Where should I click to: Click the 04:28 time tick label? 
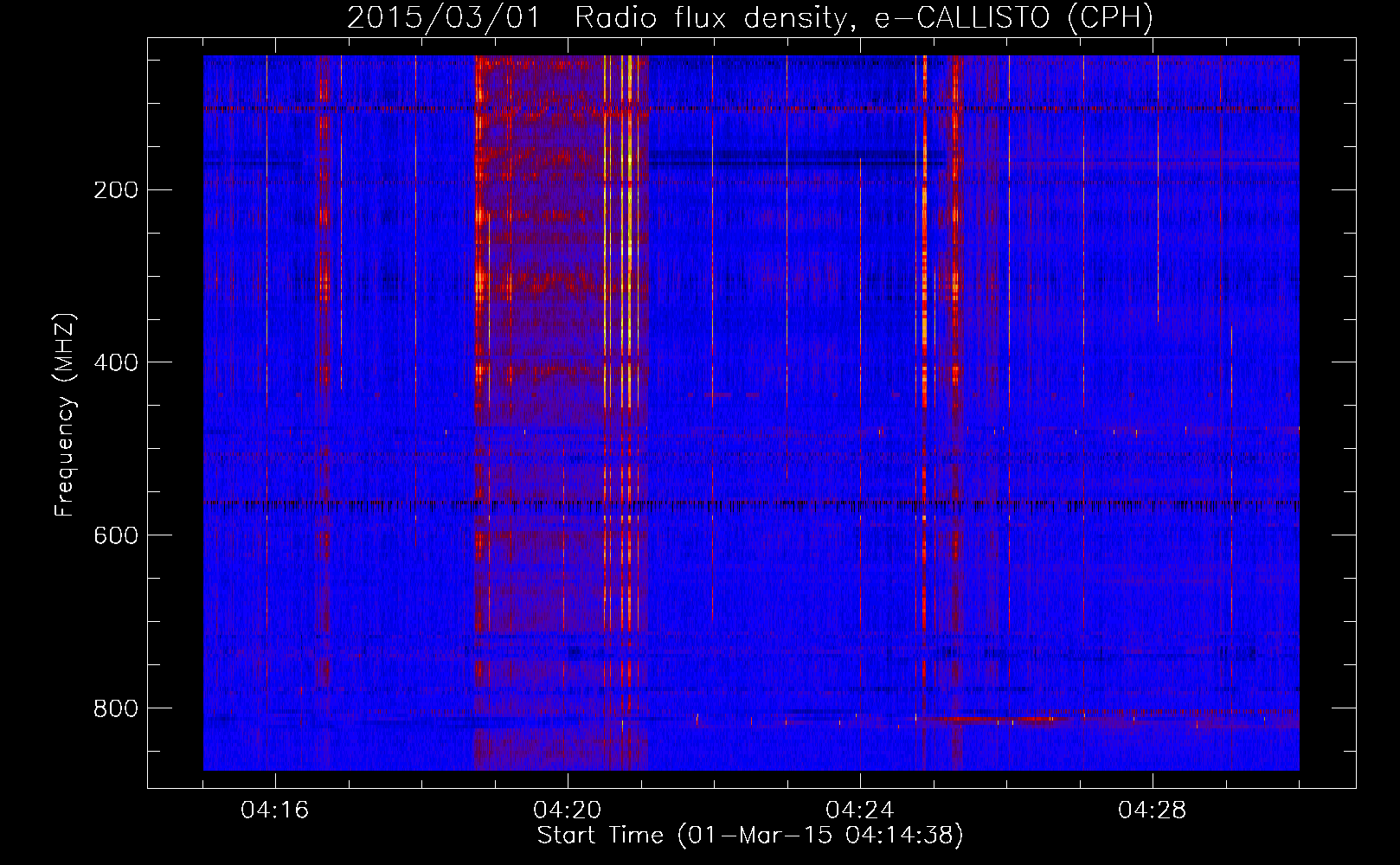pyautogui.click(x=1153, y=811)
